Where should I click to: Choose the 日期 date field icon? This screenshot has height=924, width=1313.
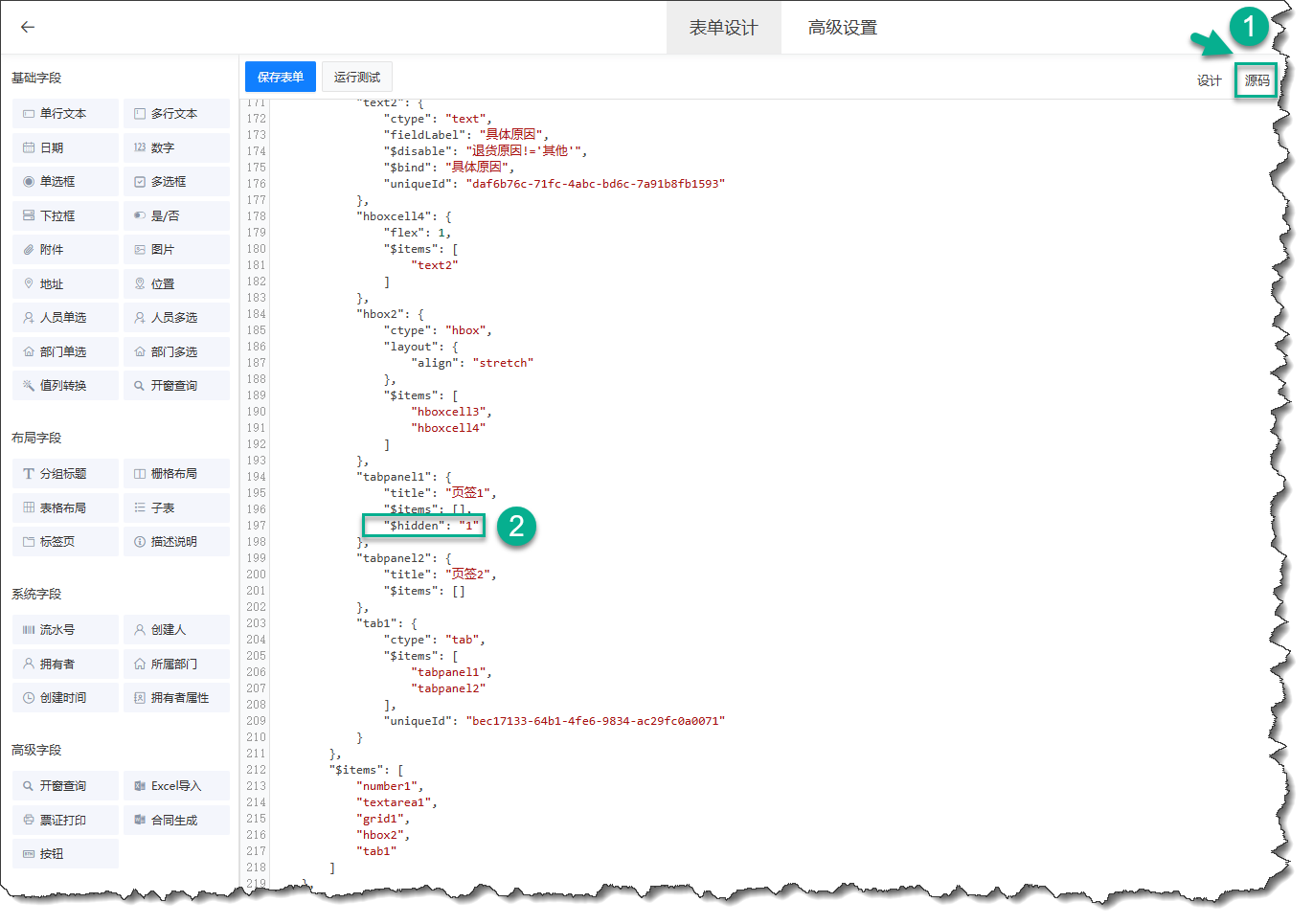pos(29,148)
